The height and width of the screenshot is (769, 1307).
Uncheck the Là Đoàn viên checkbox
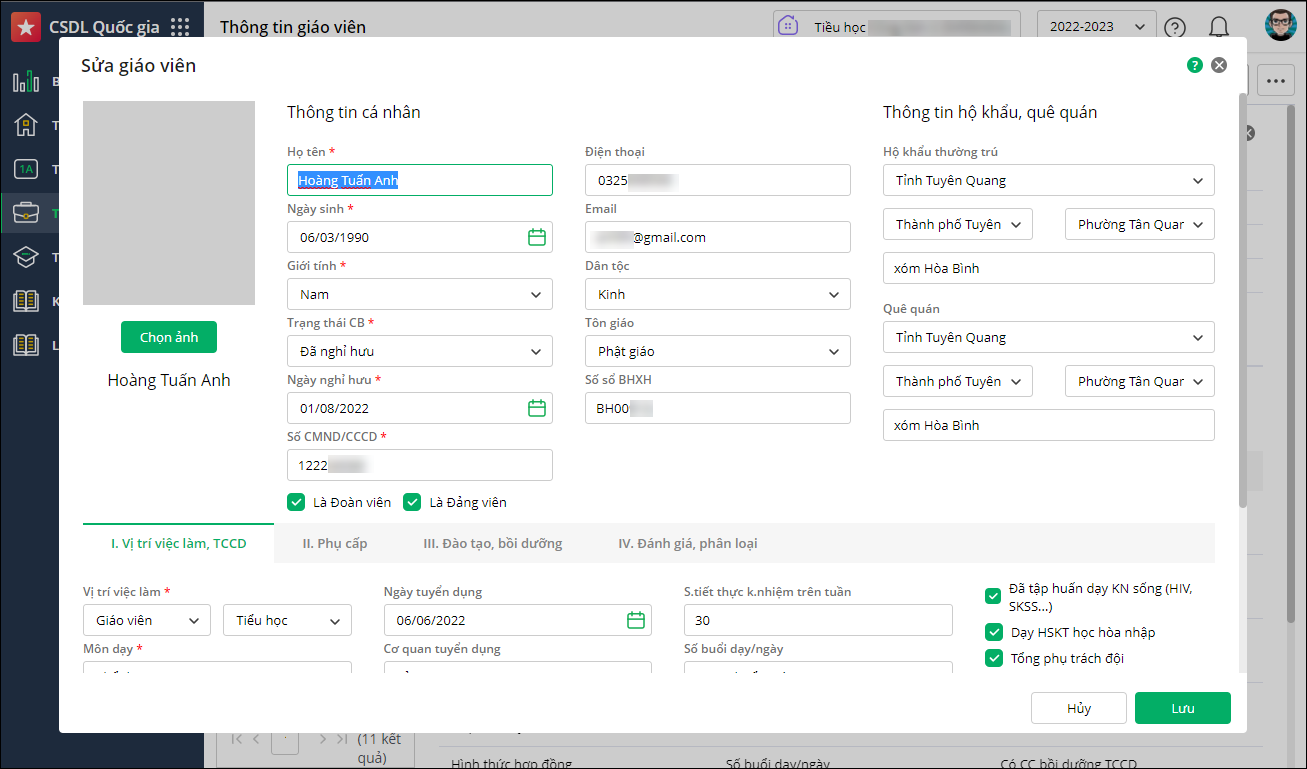(x=296, y=502)
